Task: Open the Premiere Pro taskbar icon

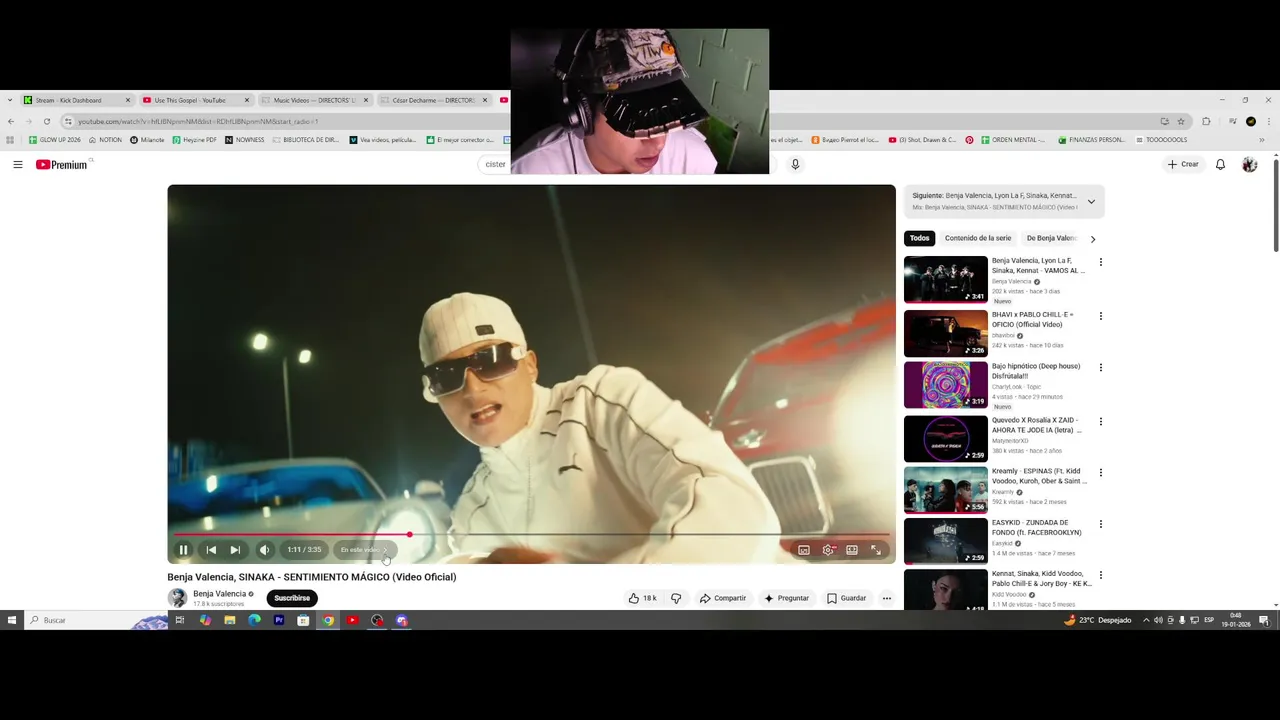Action: click(x=279, y=620)
